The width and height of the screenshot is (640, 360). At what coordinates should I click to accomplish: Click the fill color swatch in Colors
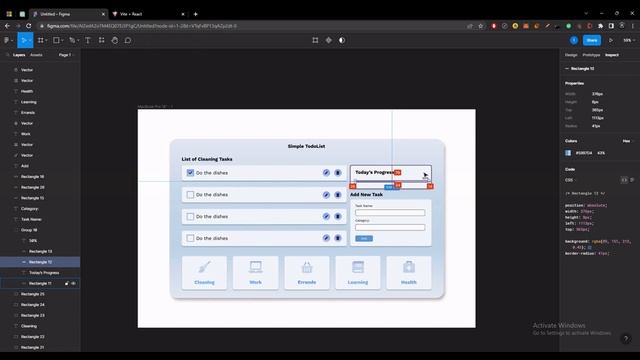(x=568, y=153)
